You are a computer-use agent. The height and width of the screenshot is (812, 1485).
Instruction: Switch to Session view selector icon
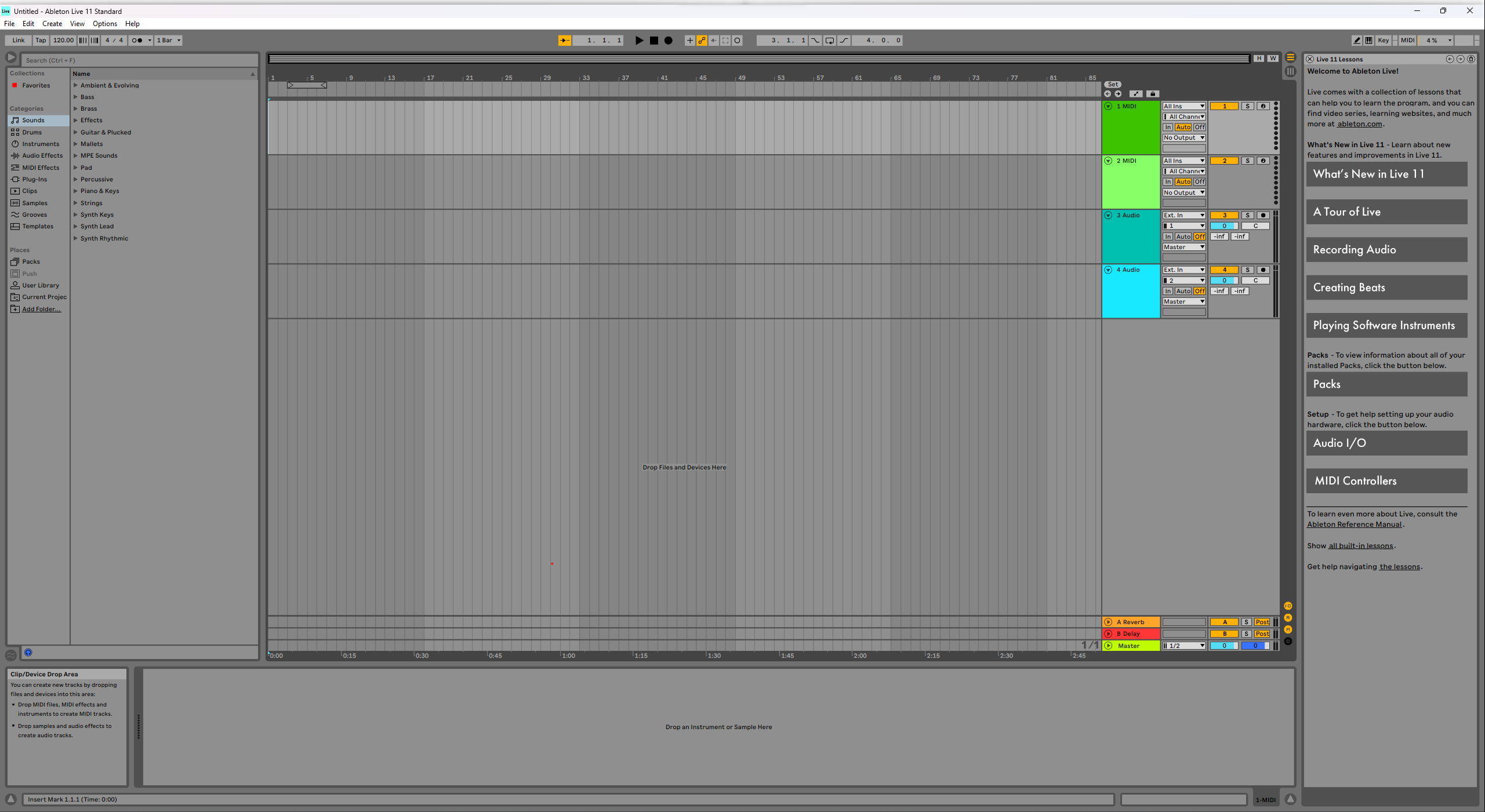click(1290, 71)
